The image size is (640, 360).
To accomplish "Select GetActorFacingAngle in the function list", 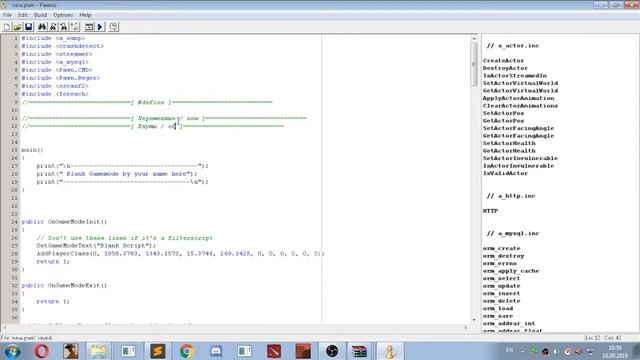I will [518, 136].
